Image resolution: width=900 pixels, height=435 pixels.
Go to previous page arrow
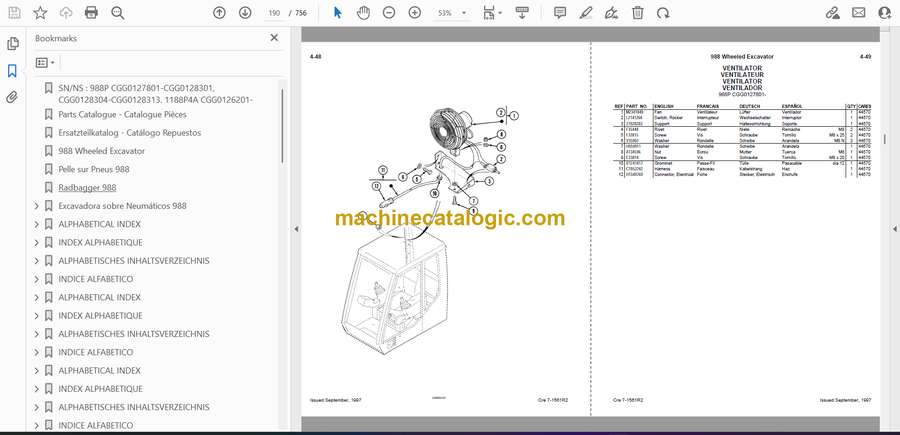[219, 13]
